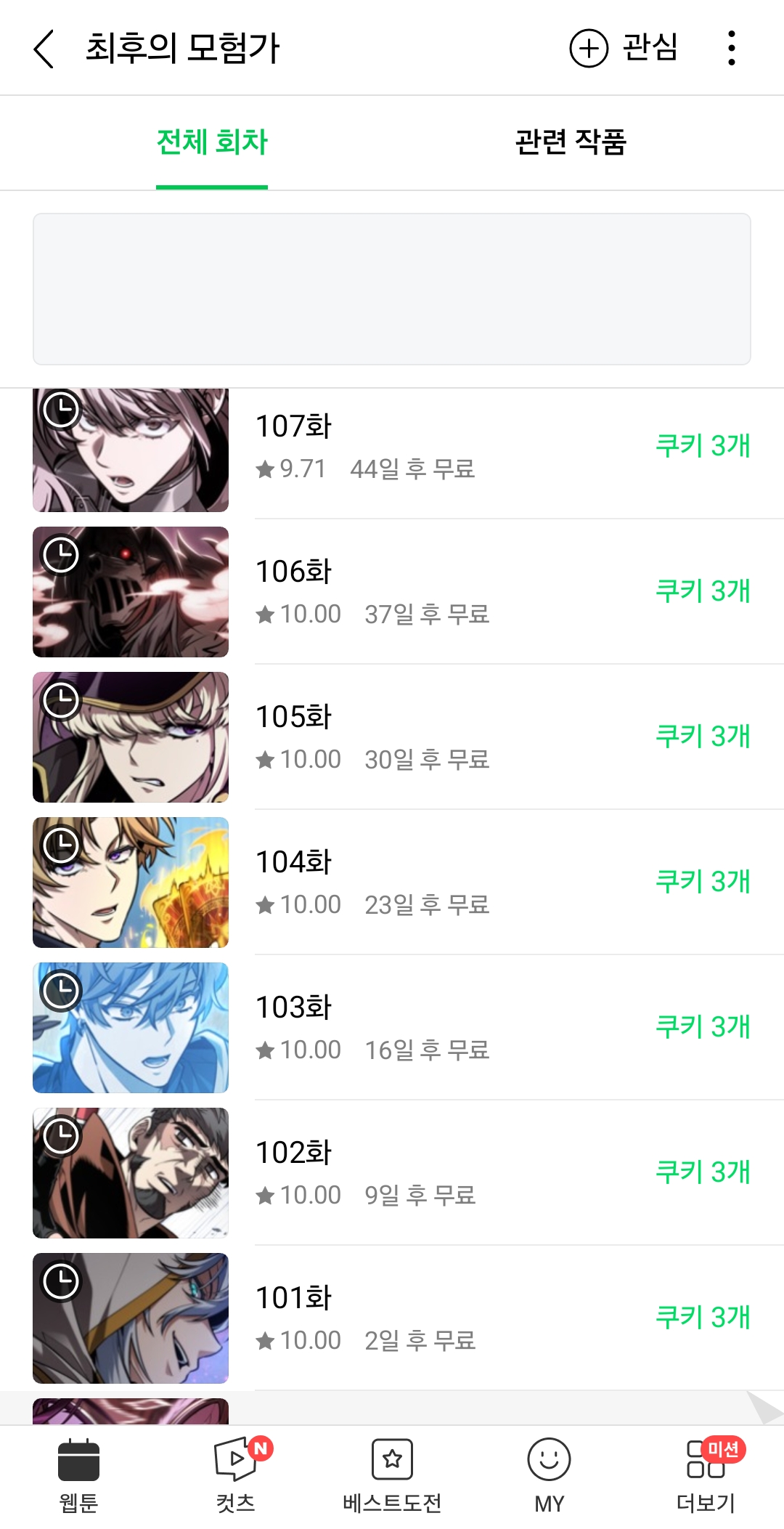This screenshot has height=1529, width=784.
Task: Open the MY smiley icon
Action: (x=549, y=1459)
